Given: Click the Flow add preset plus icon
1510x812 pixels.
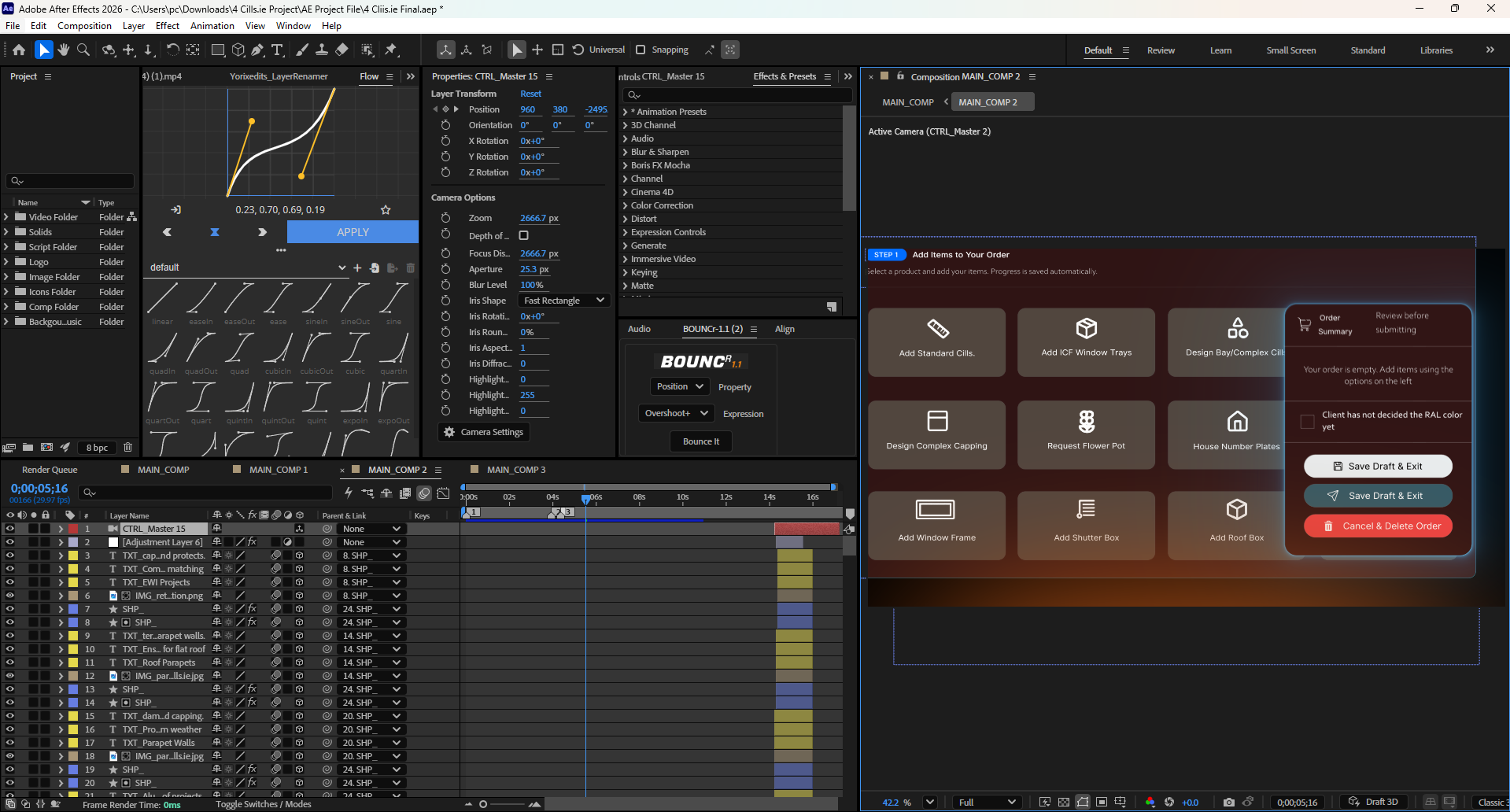Looking at the screenshot, I should pos(357,268).
